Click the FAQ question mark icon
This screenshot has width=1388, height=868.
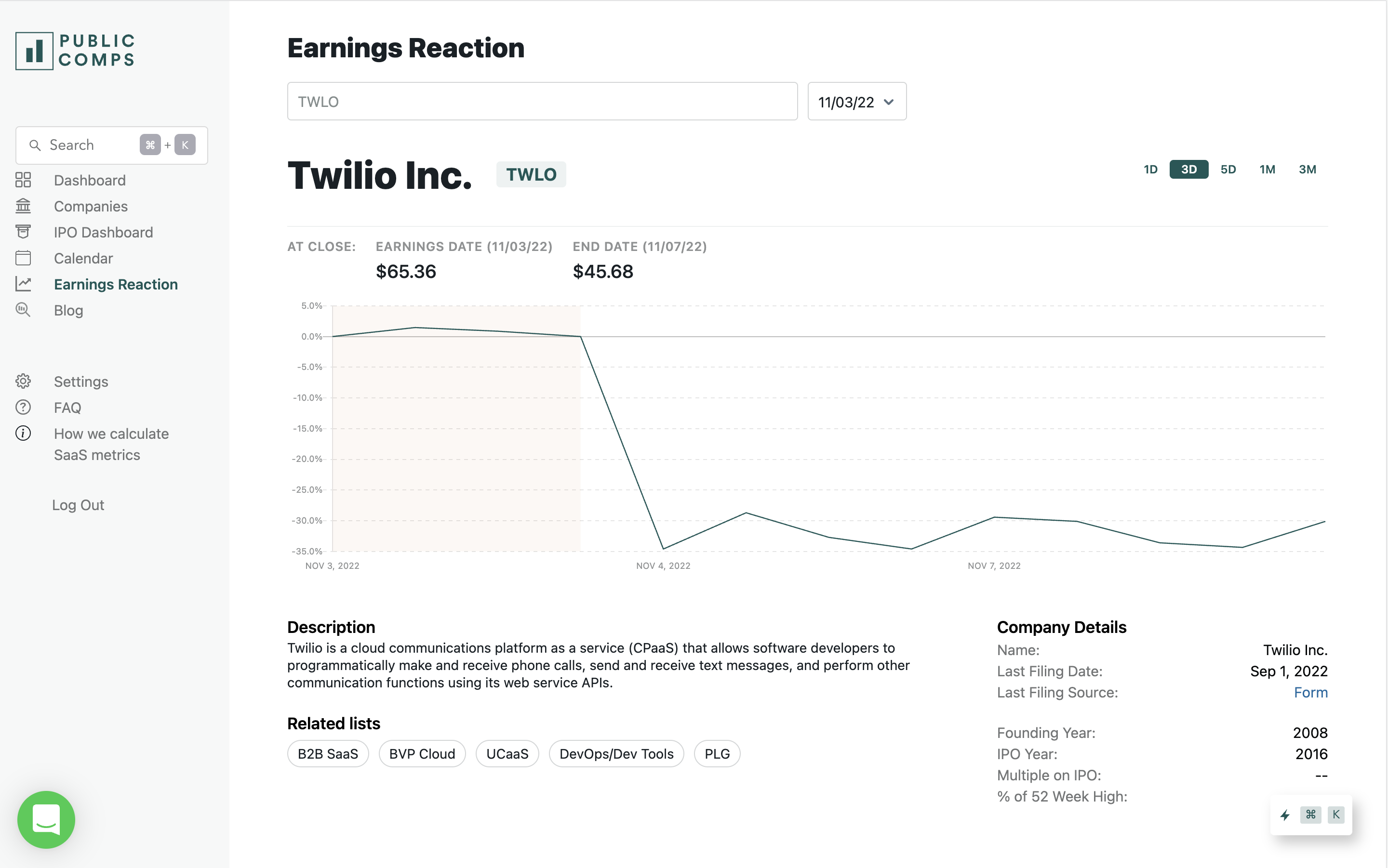23,408
